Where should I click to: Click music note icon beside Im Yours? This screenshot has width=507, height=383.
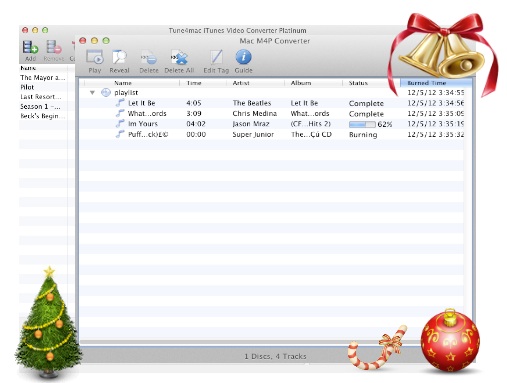(120, 124)
